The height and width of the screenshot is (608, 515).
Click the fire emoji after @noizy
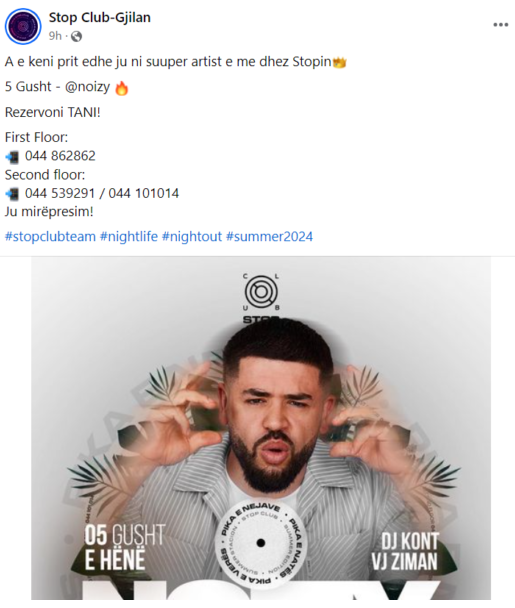[x=122, y=88]
